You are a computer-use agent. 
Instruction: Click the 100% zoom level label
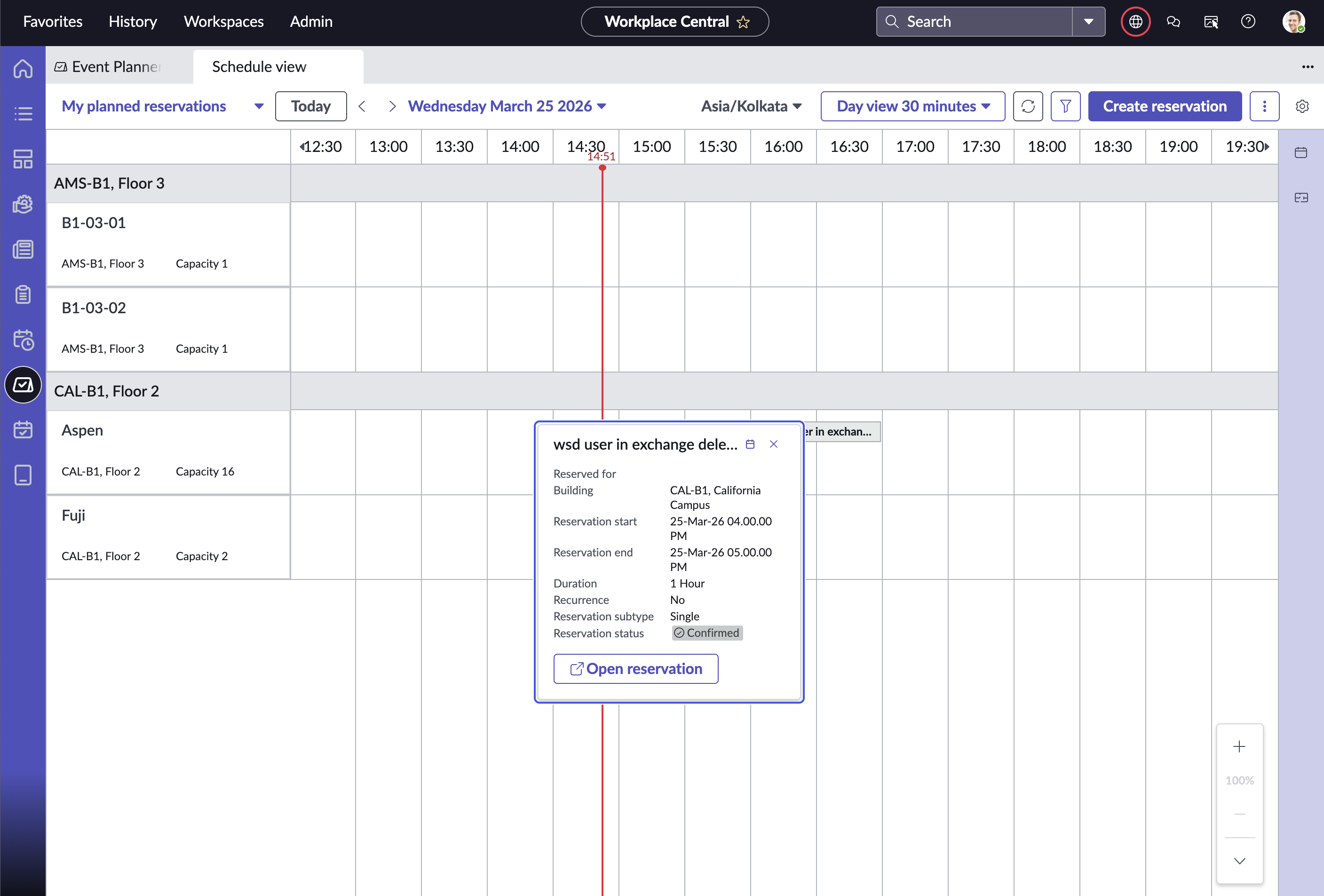1239,780
